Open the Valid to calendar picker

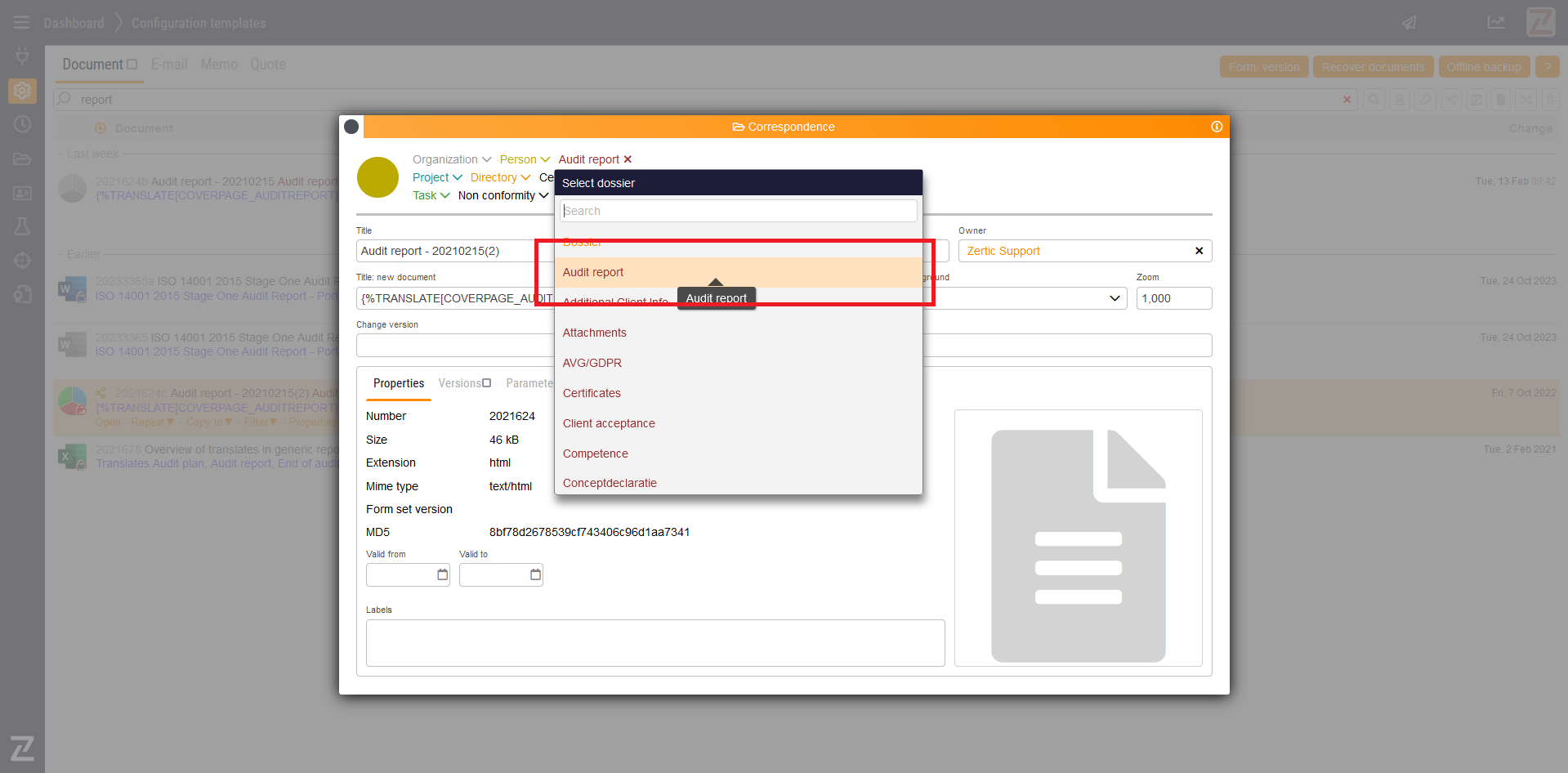pyautogui.click(x=535, y=574)
